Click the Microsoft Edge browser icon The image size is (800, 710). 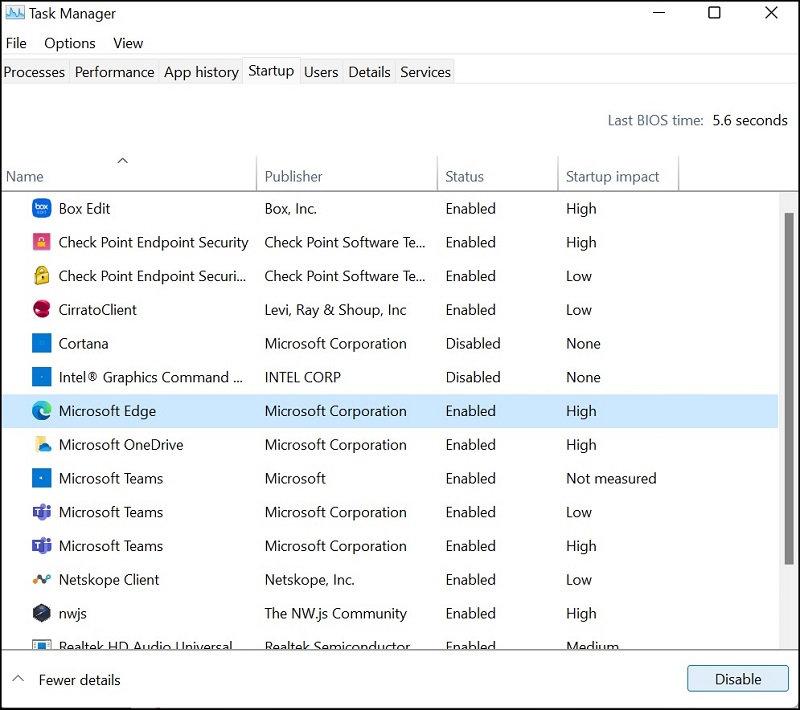pos(41,411)
